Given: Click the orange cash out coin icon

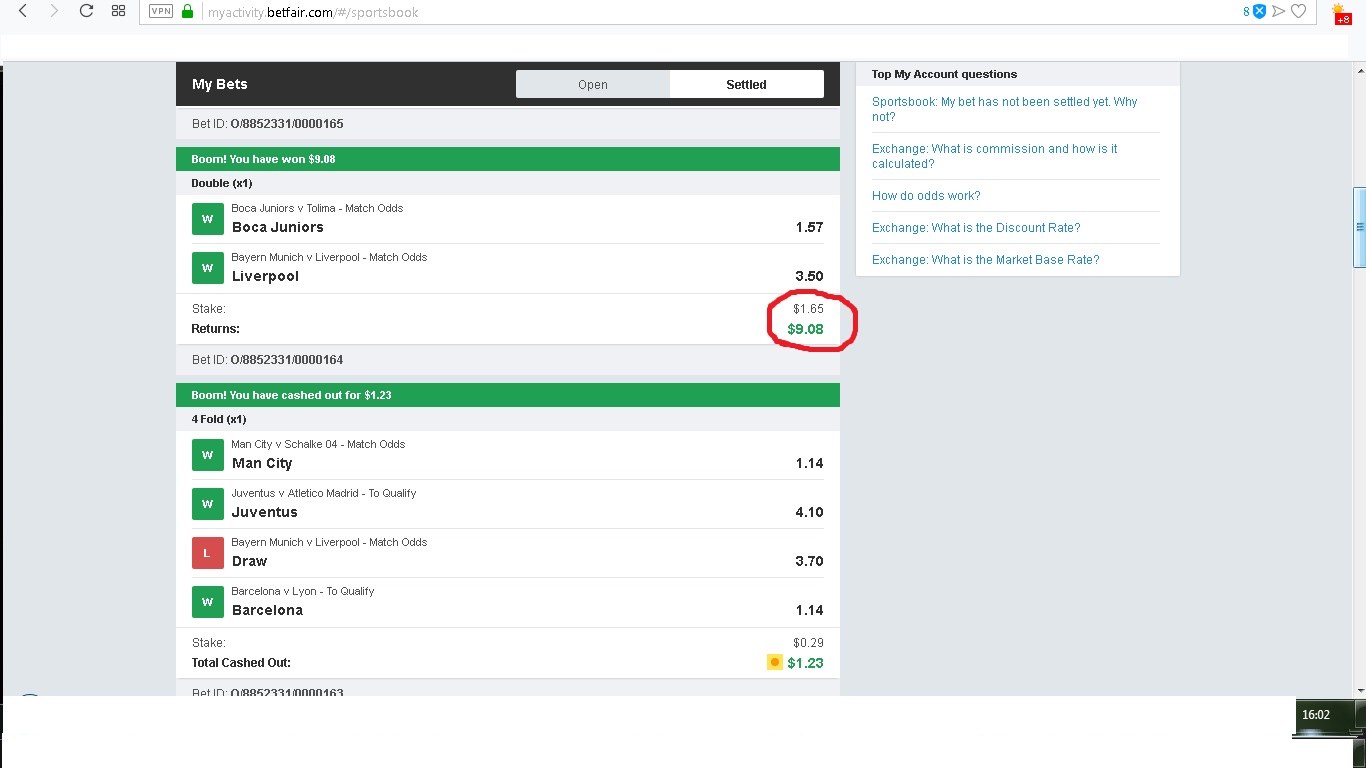Looking at the screenshot, I should tap(774, 662).
